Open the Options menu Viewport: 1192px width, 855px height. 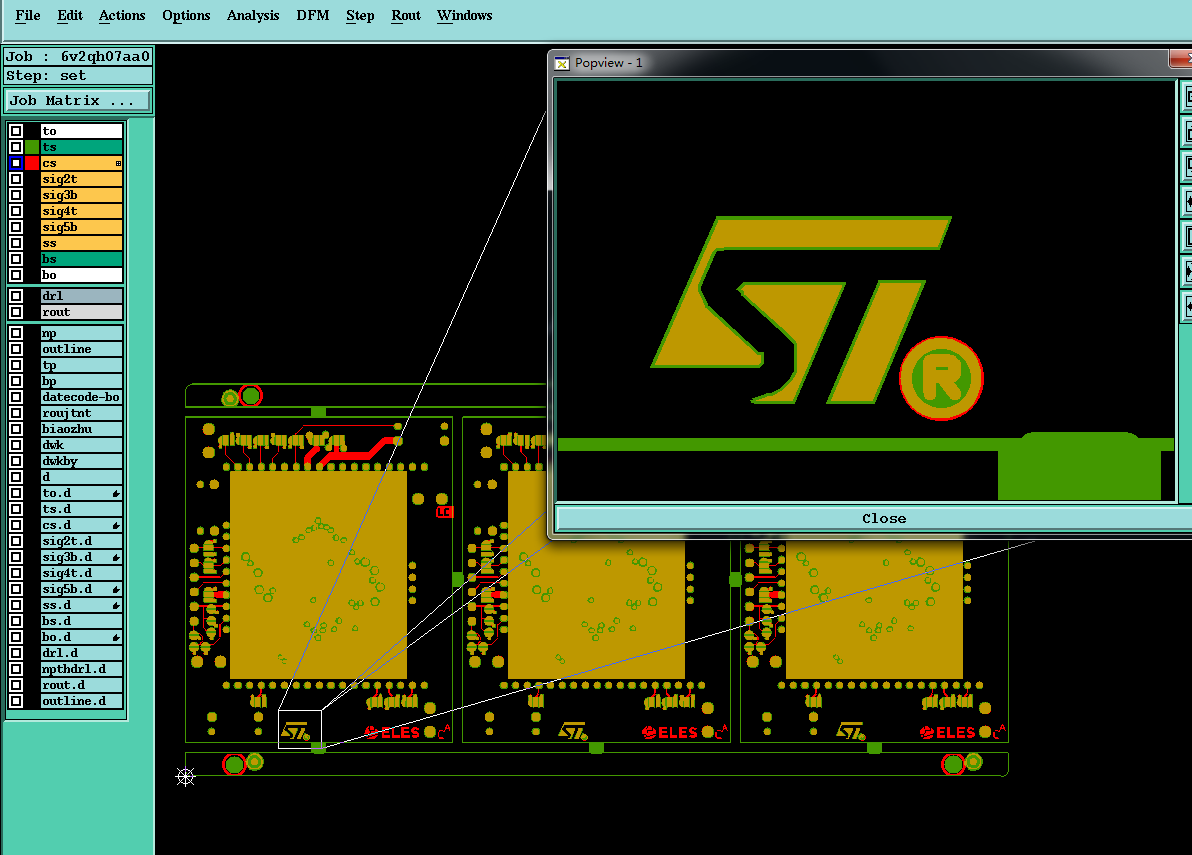coord(186,15)
